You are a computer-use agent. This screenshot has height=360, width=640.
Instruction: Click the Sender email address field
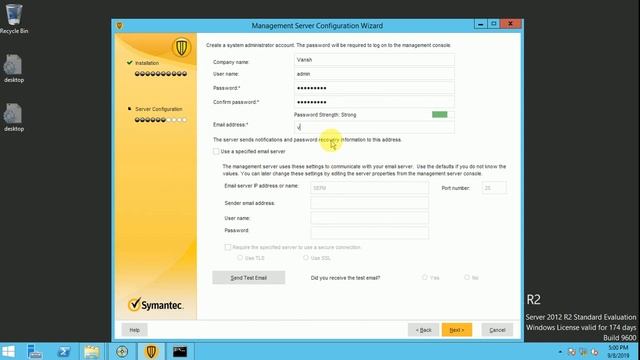[369, 203]
